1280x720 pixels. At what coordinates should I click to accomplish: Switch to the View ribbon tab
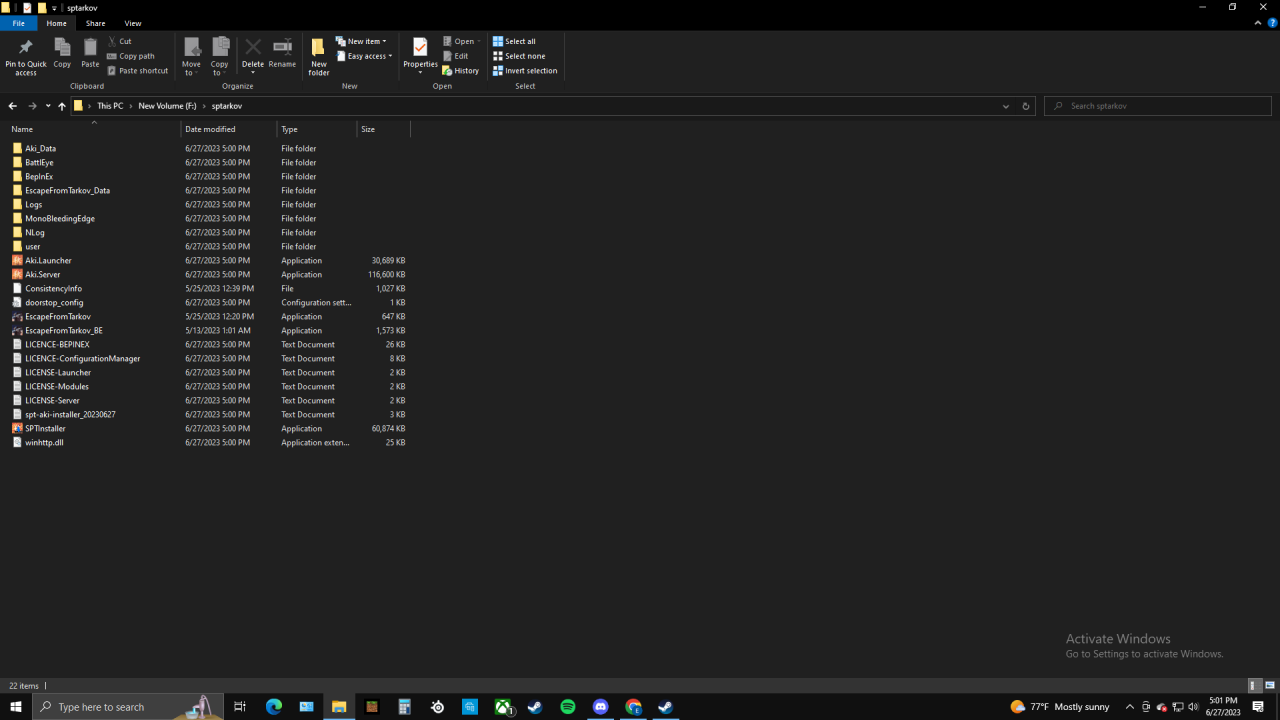point(133,23)
